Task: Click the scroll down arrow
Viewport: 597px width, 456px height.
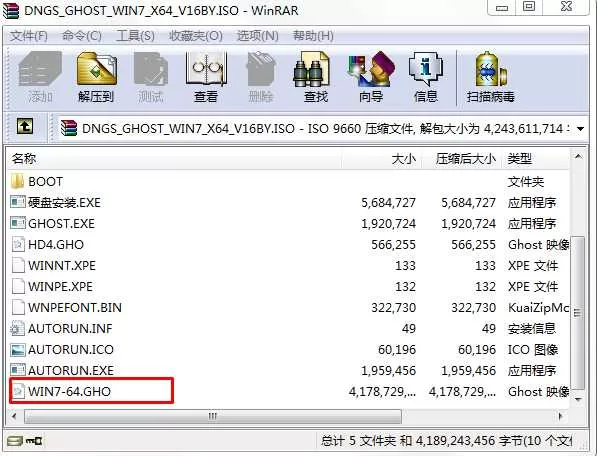Action: tap(578, 399)
